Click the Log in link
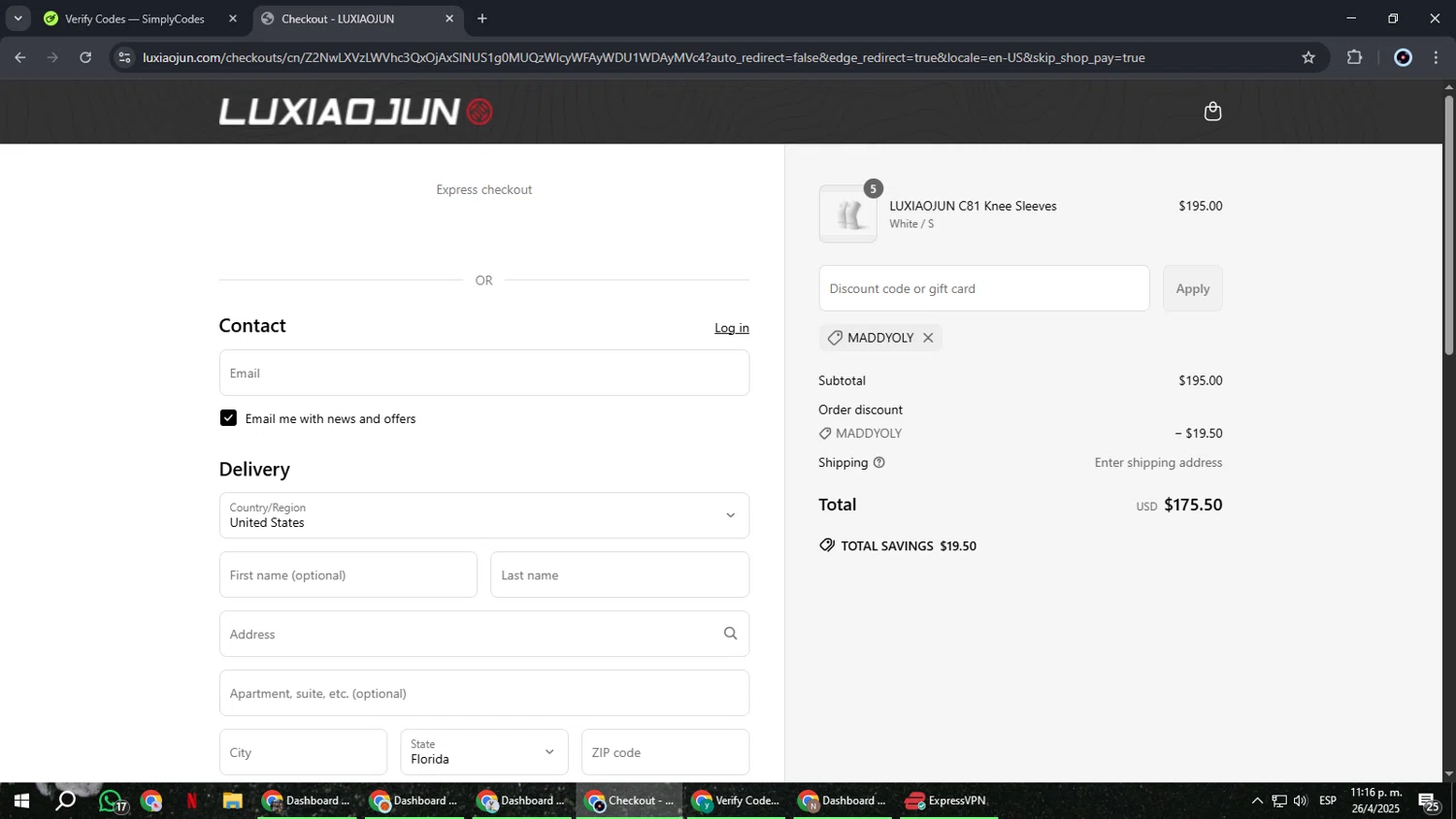1456x819 pixels. click(732, 328)
